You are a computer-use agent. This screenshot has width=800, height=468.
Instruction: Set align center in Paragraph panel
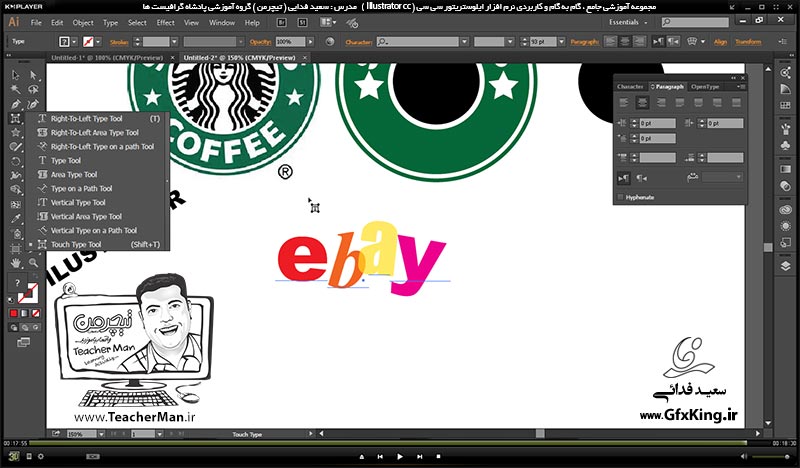point(642,103)
